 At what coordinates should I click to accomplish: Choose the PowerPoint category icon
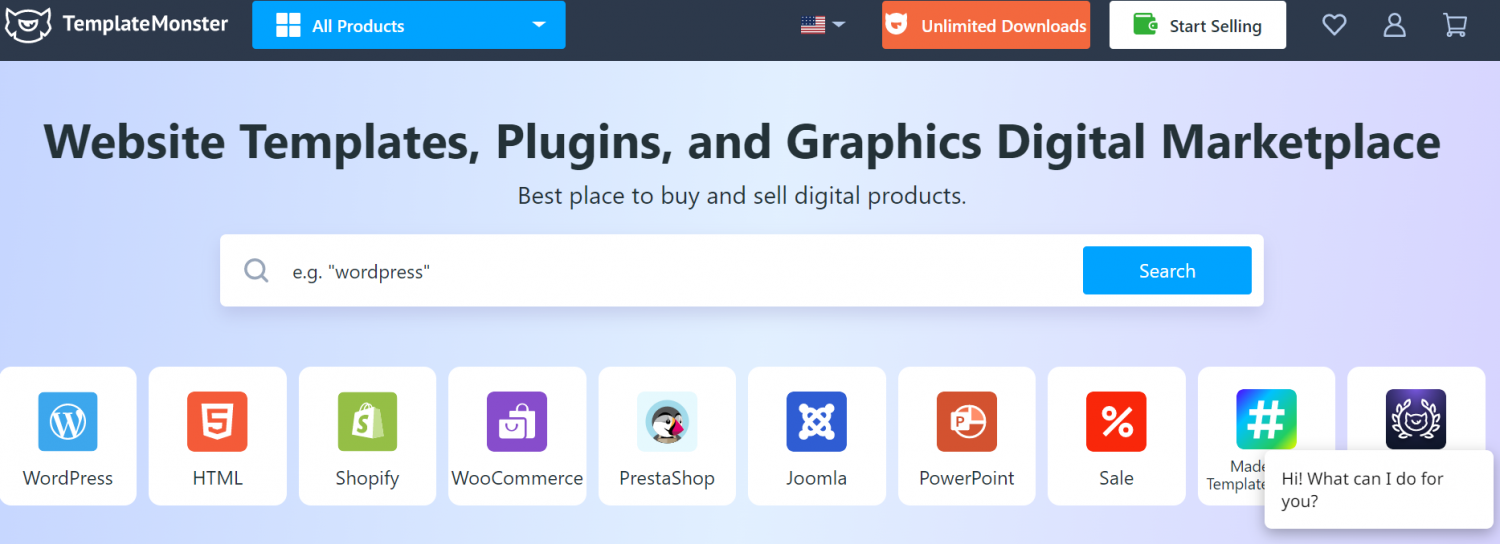(966, 421)
